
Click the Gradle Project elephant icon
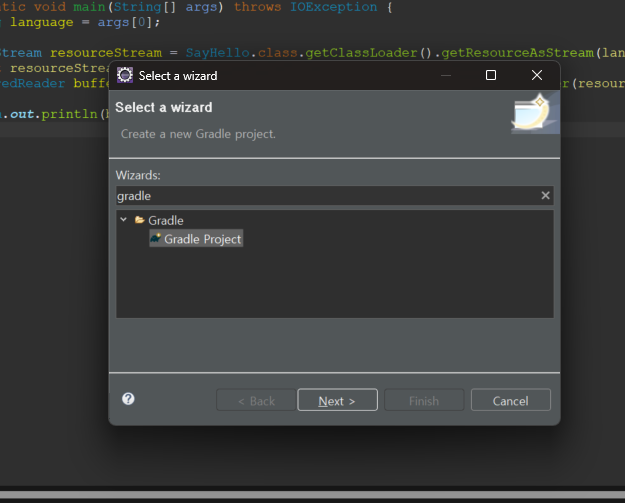[155, 238]
